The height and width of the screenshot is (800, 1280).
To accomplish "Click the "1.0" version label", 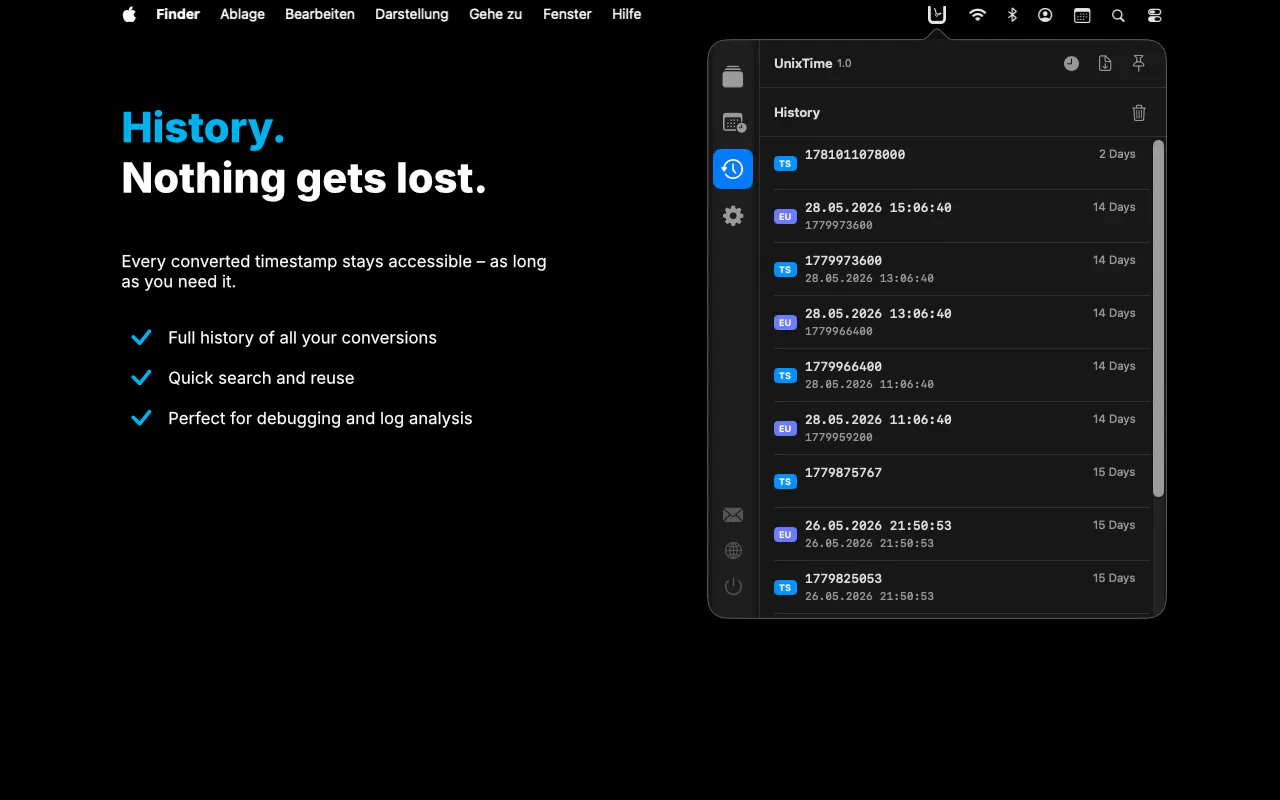I will [844, 64].
